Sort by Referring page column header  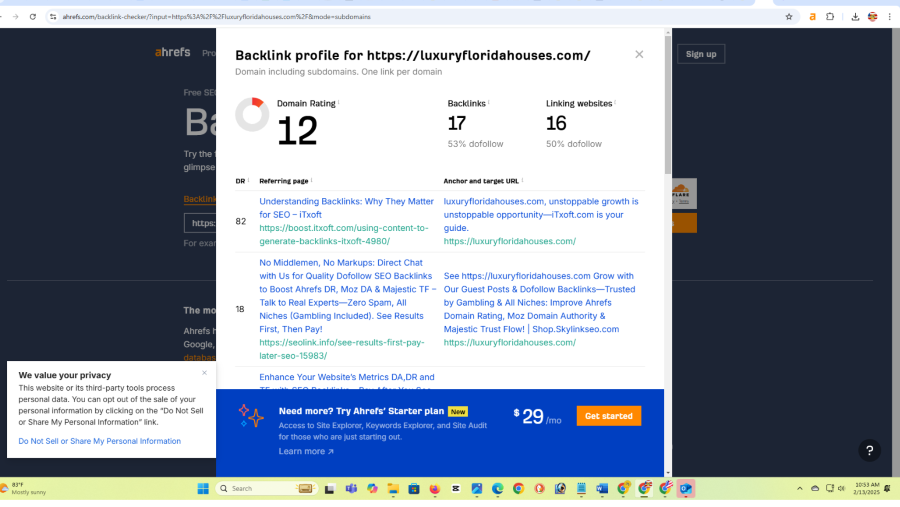[285, 181]
